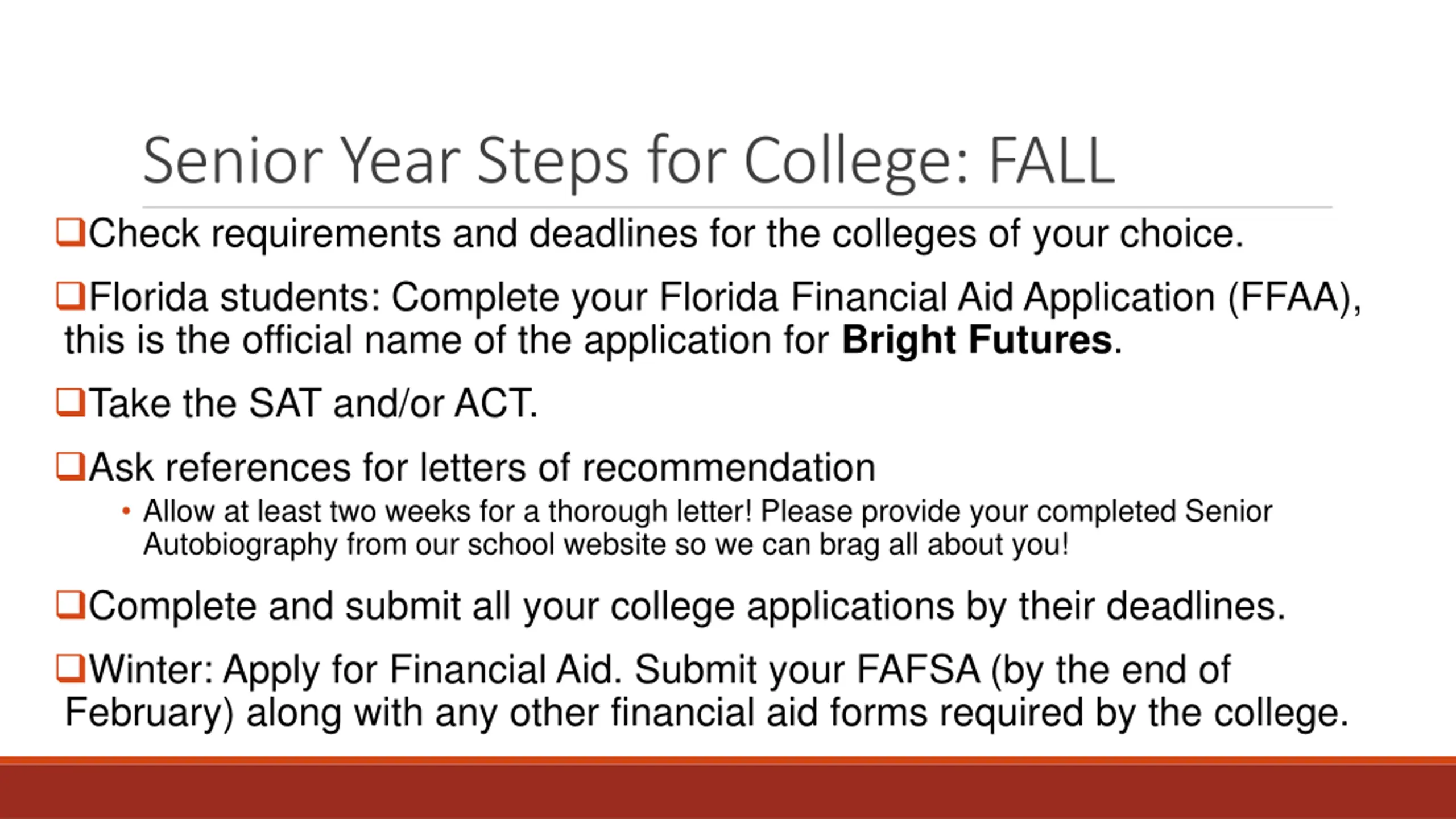Click the word 'FALL' in the title
Screen dimensions: 1456x819
tap(1052, 161)
